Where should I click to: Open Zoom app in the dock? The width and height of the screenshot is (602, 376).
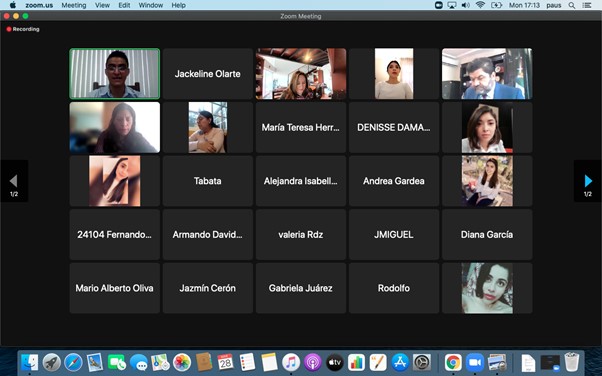coord(475,362)
